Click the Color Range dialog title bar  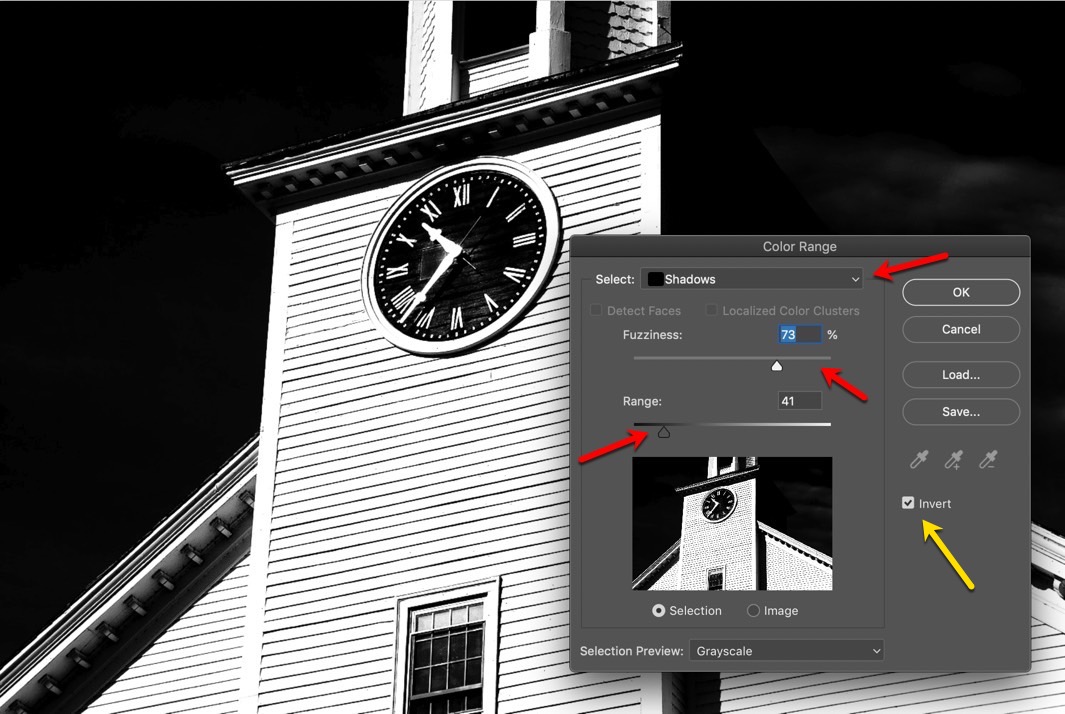coord(799,246)
